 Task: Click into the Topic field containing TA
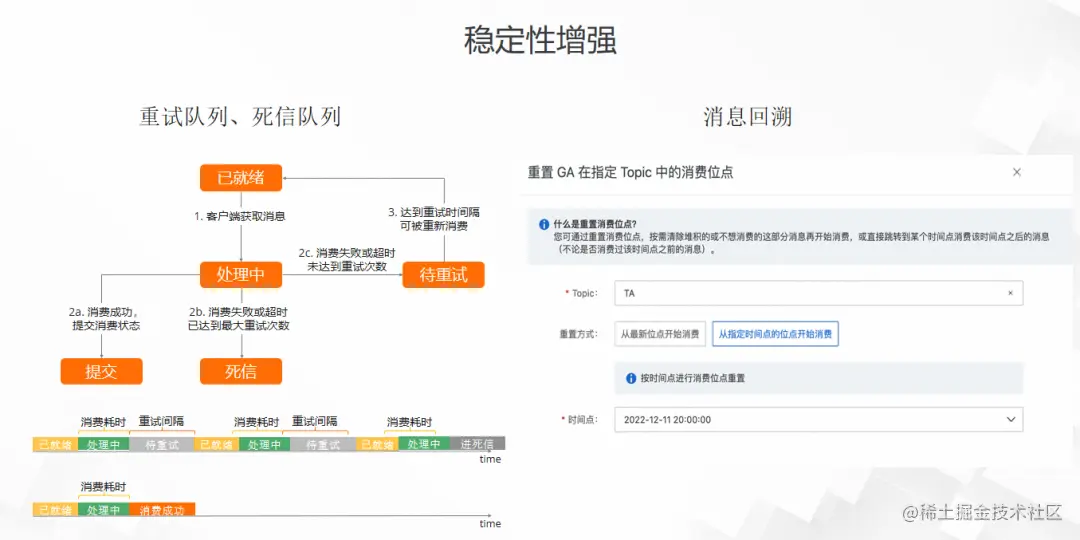(818, 293)
